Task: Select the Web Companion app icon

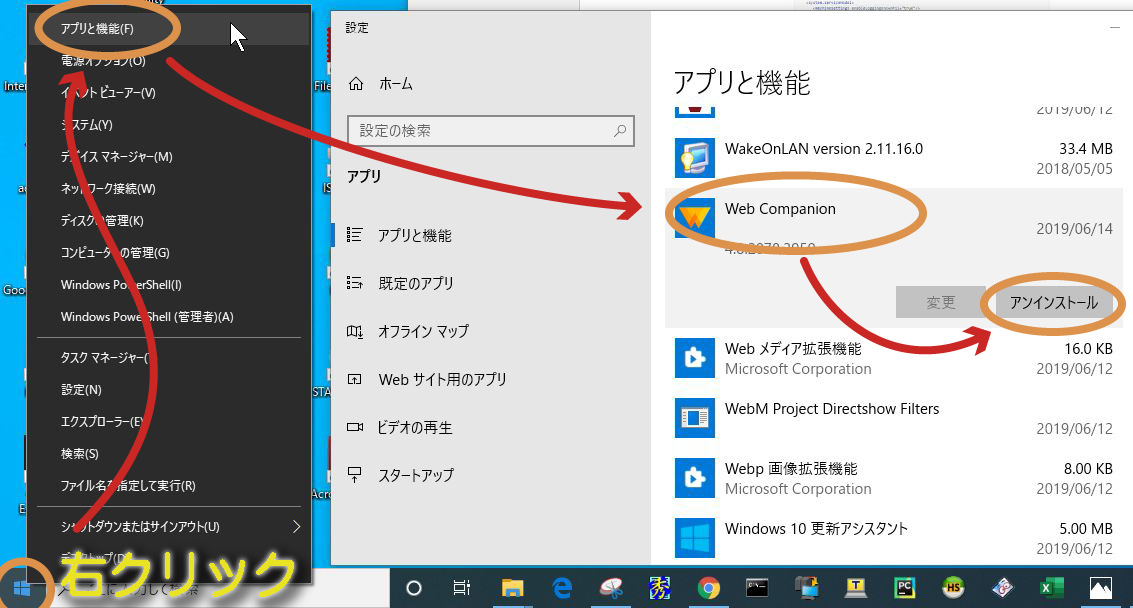Action: tap(694, 218)
